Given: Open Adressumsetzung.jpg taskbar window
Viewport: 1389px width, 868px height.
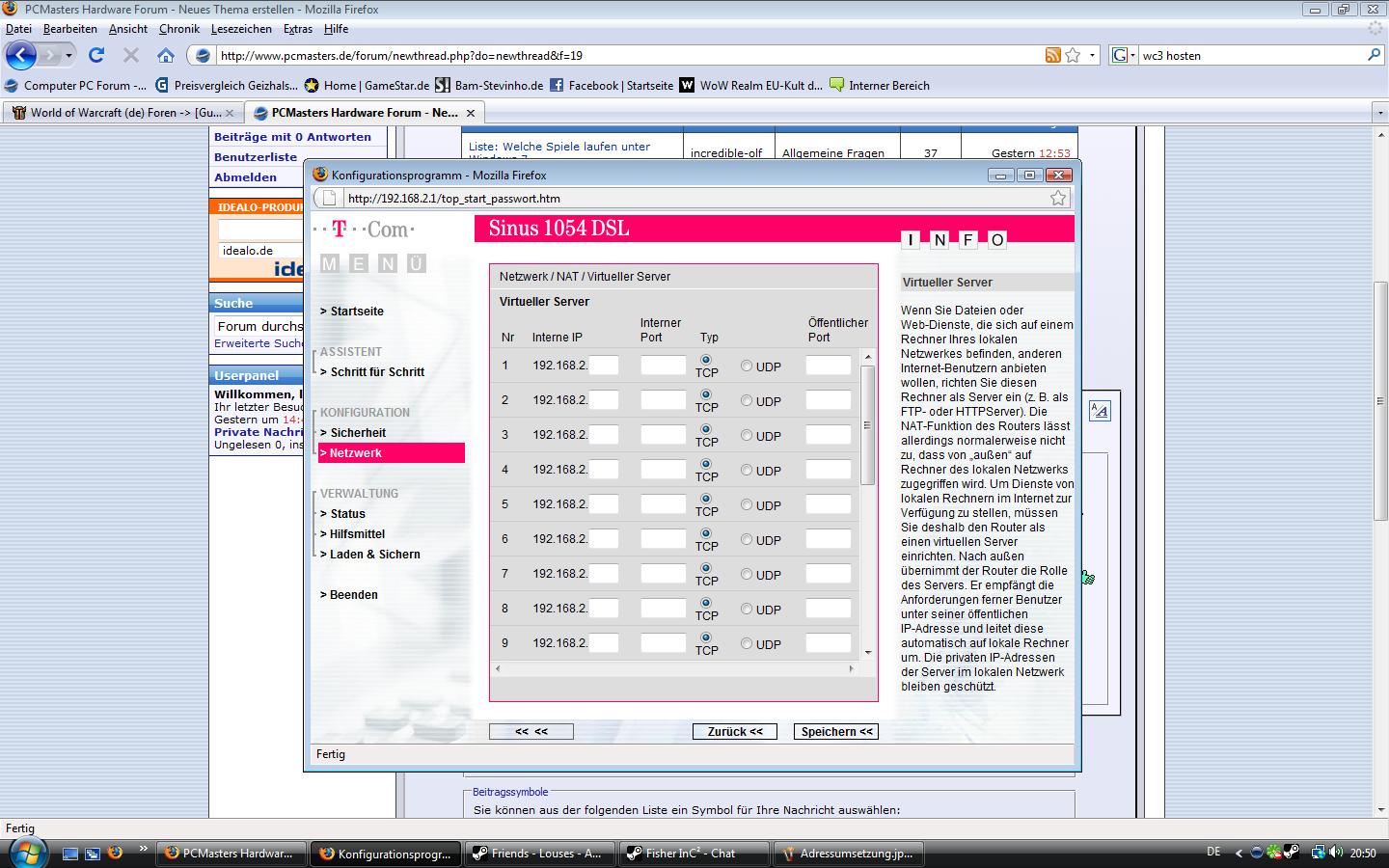Looking at the screenshot, I should [850, 854].
